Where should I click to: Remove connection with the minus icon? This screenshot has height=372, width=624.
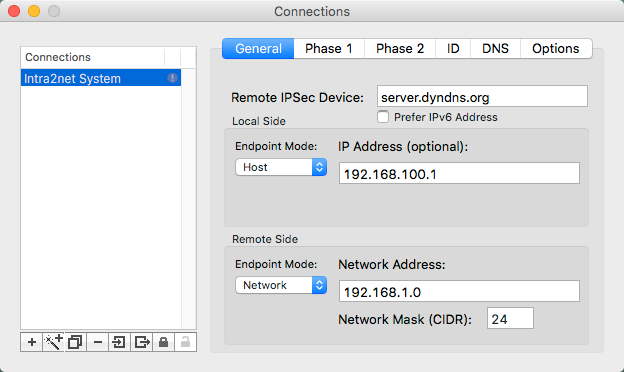pos(98,342)
